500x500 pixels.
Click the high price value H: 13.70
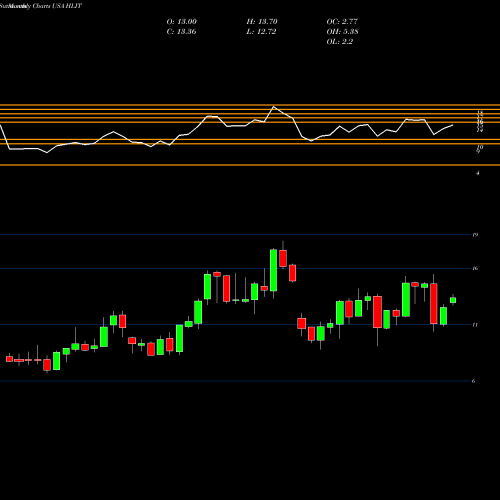[262, 22]
